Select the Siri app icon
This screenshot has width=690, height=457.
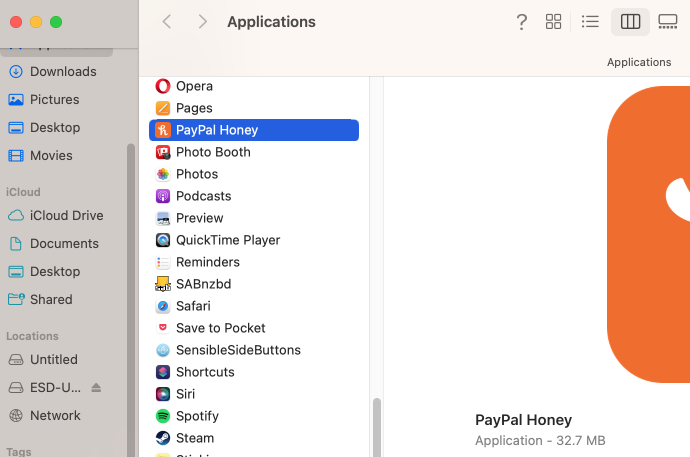tap(163, 394)
